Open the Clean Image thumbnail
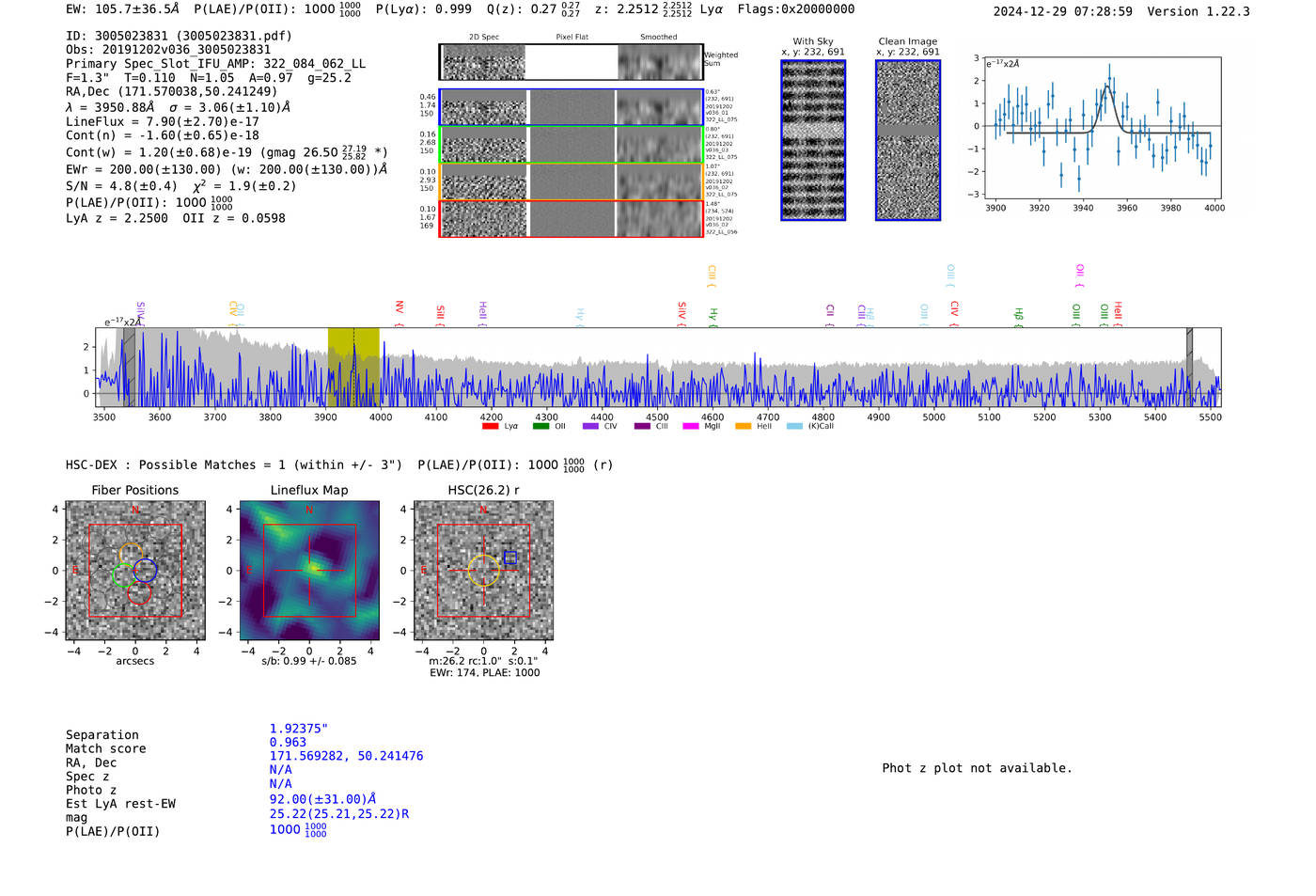The width and height of the screenshot is (1316, 896). [908, 140]
